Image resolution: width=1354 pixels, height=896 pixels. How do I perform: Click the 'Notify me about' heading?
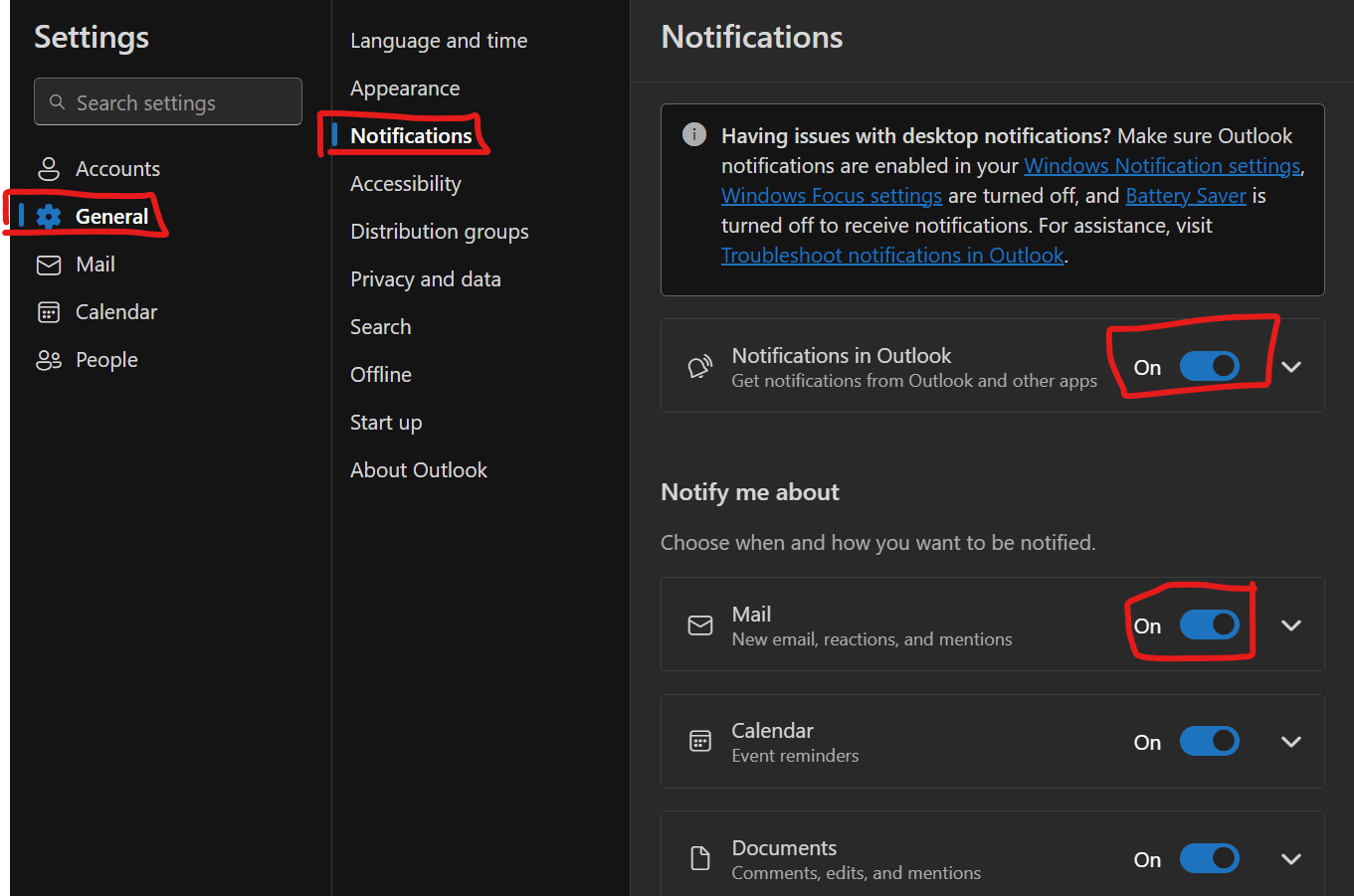point(750,492)
